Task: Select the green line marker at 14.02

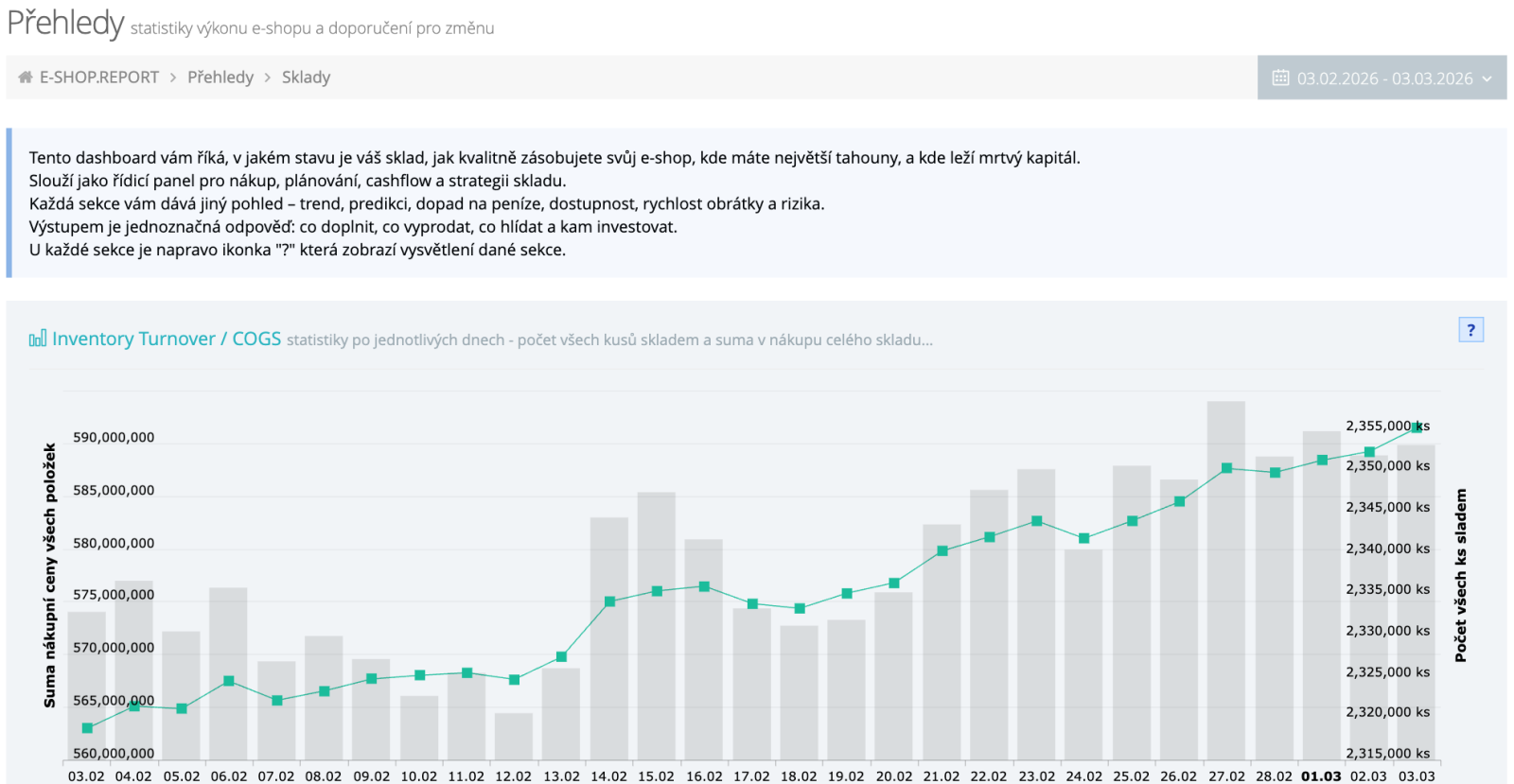Action: point(609,601)
